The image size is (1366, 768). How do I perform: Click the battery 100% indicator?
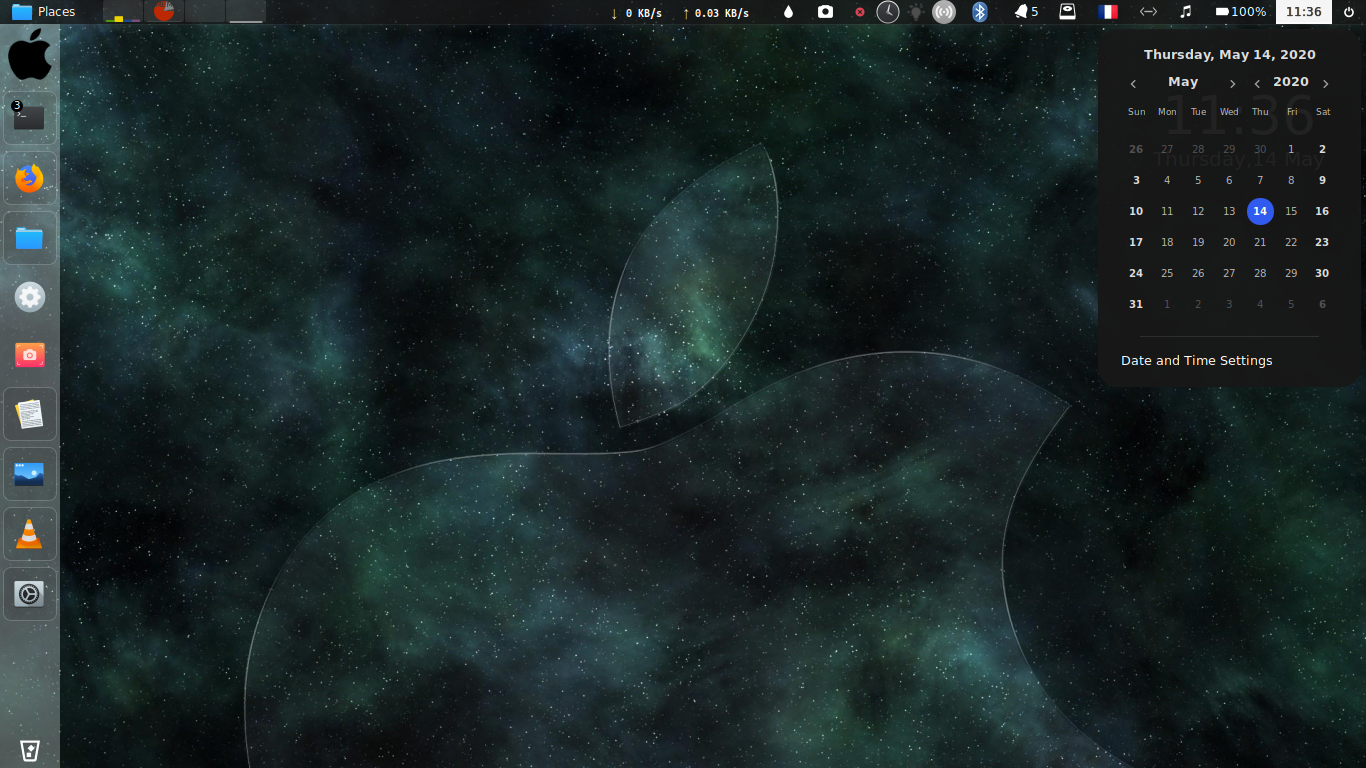click(1241, 12)
